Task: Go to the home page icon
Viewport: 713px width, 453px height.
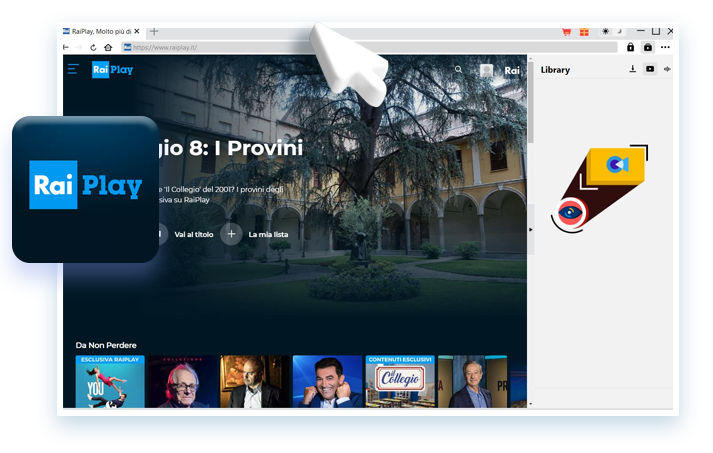Action: (108, 47)
